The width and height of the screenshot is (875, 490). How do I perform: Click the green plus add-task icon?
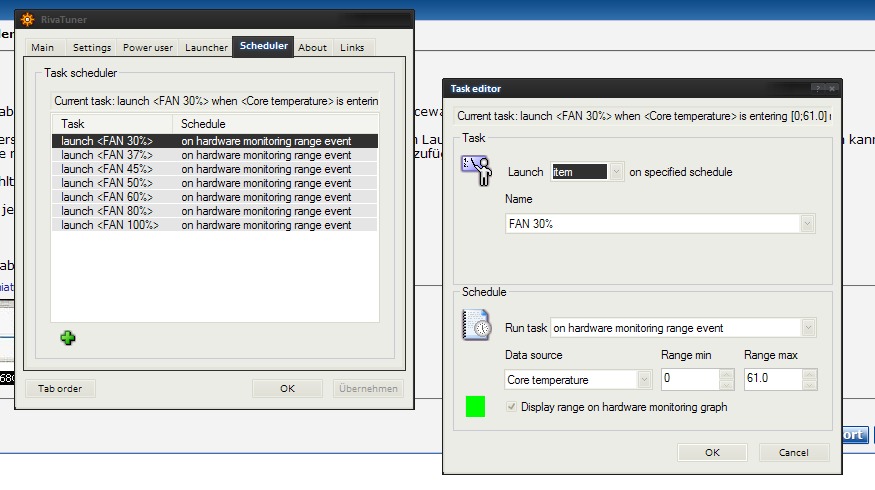point(68,338)
